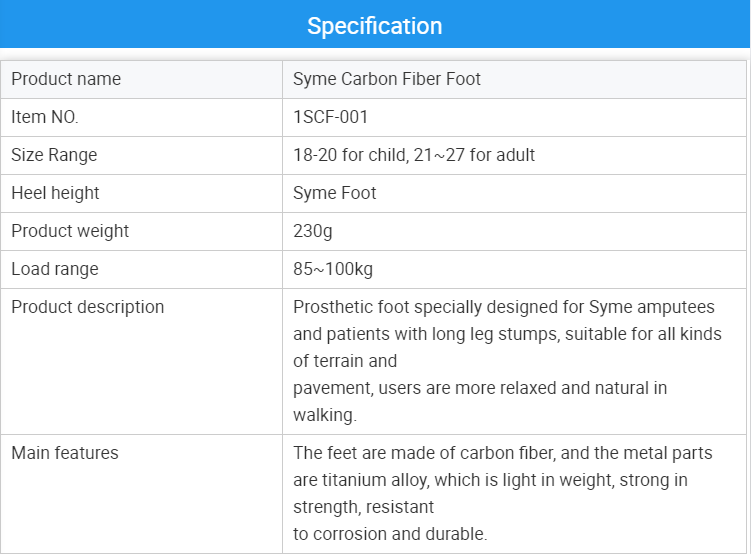The image size is (751, 554).
Task: Select the Main features label
Action: (x=65, y=453)
